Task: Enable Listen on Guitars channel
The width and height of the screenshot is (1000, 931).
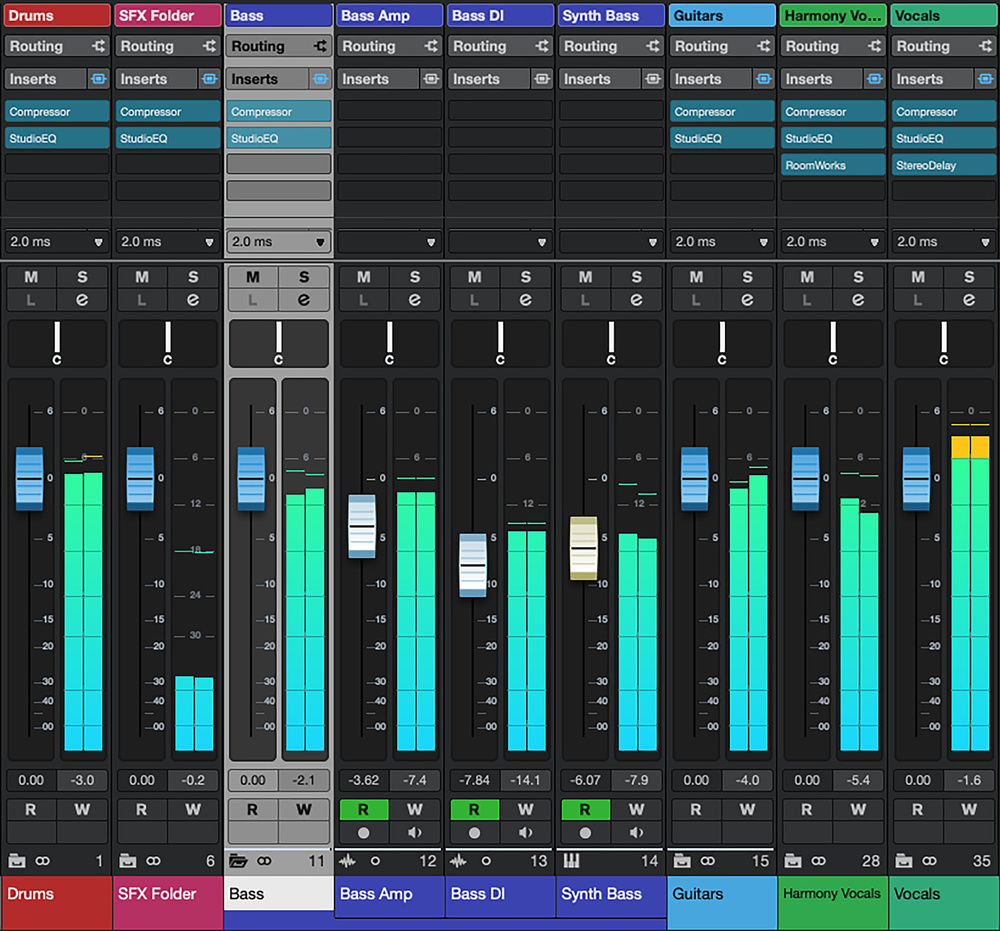Action: [x=696, y=300]
